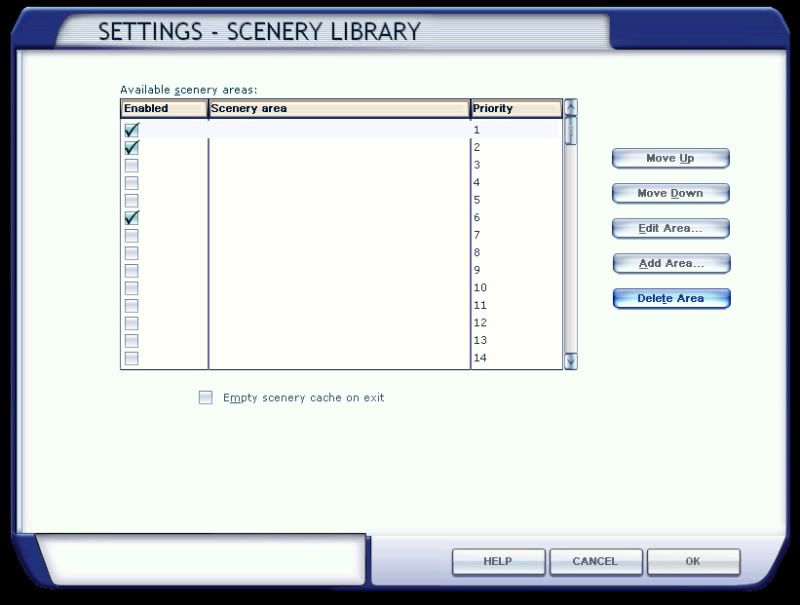Click the Move Down button
Image resolution: width=800 pixels, height=605 pixels.
click(670, 193)
